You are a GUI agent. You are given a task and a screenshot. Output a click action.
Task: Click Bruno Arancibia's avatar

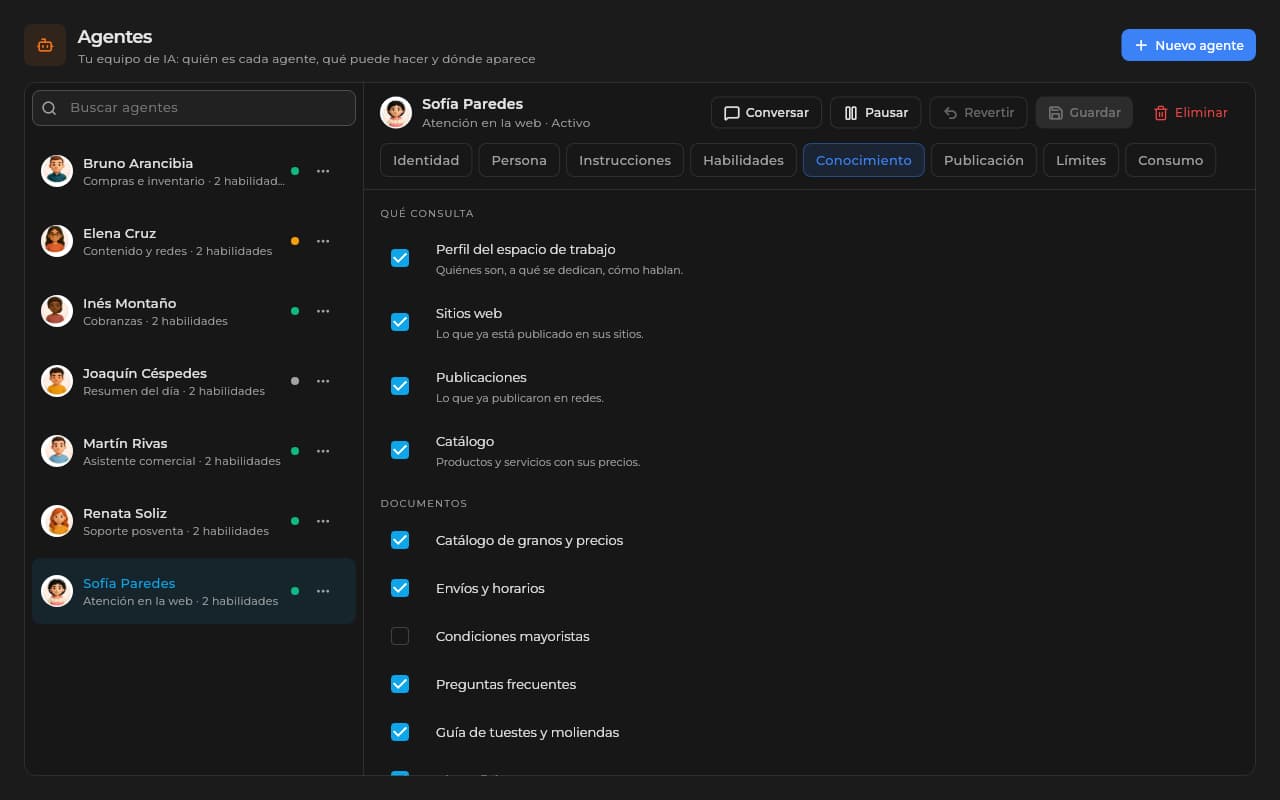click(57, 171)
